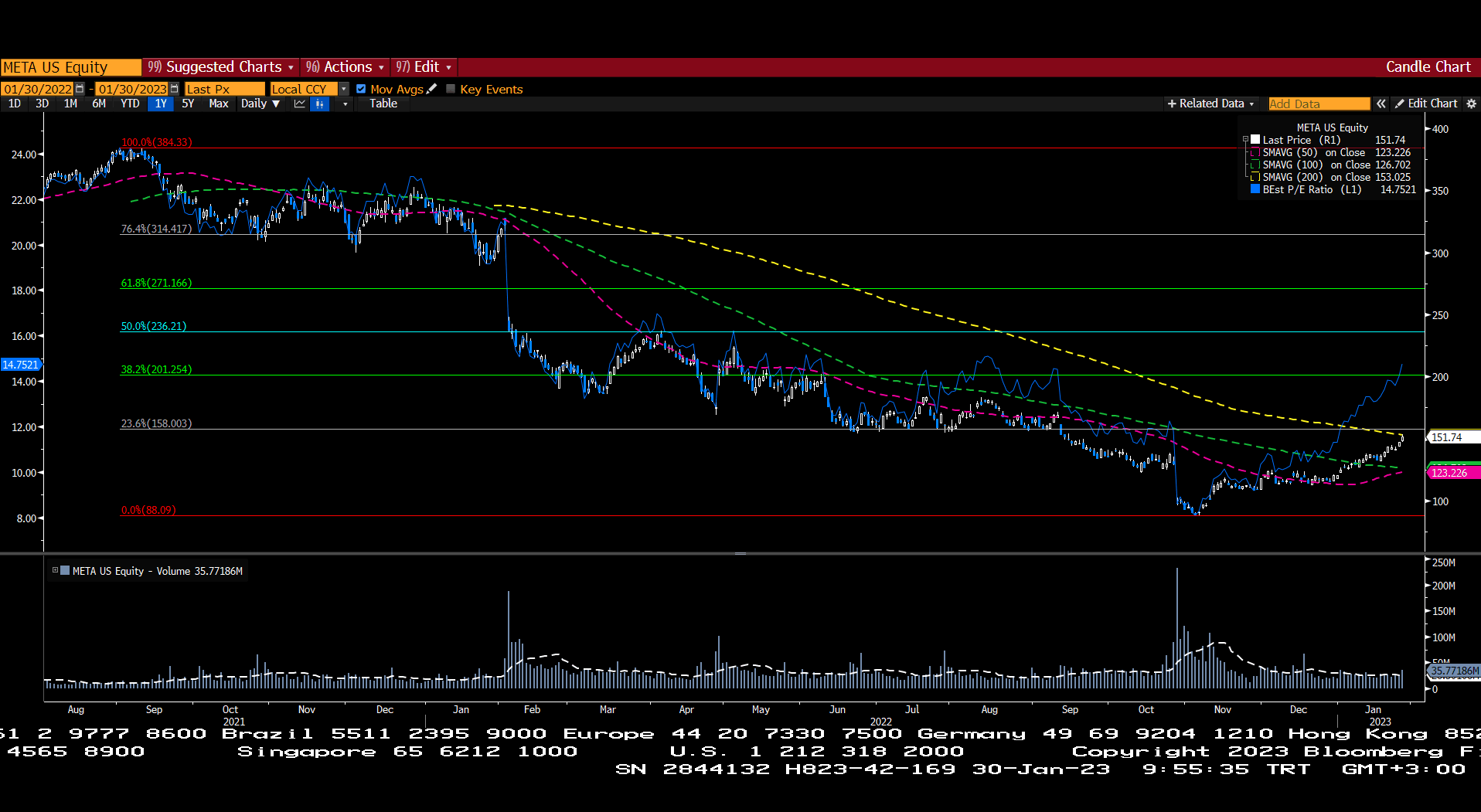Click the Add Data input field

[x=1319, y=104]
